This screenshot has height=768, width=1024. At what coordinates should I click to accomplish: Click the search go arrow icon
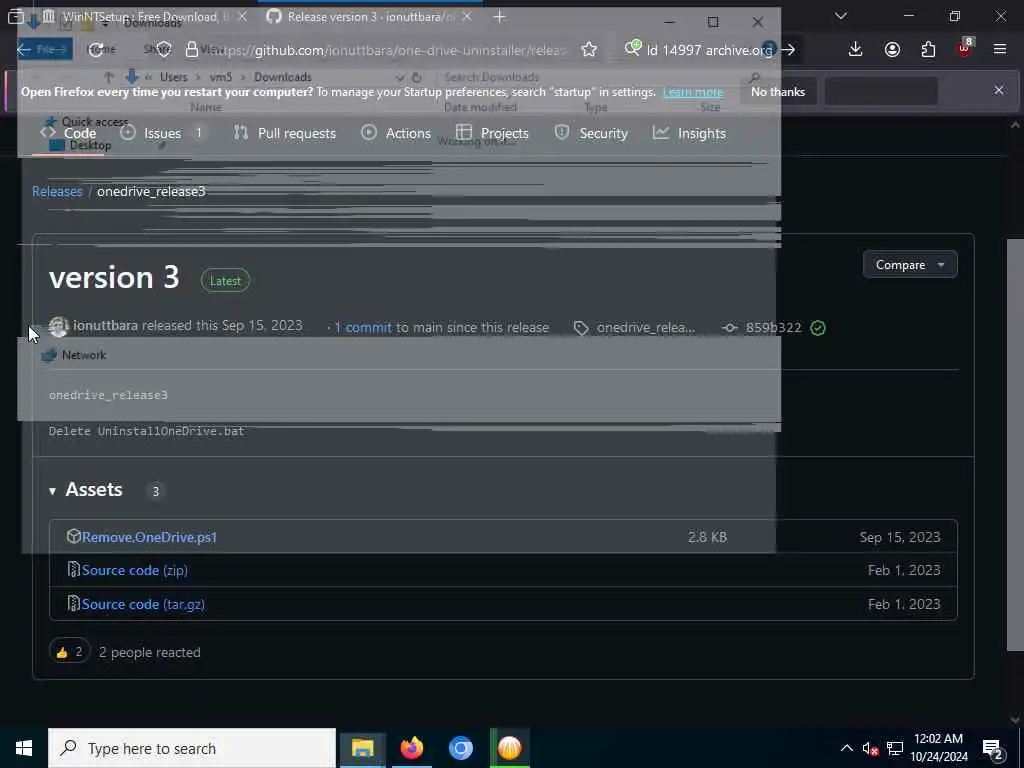pos(788,50)
